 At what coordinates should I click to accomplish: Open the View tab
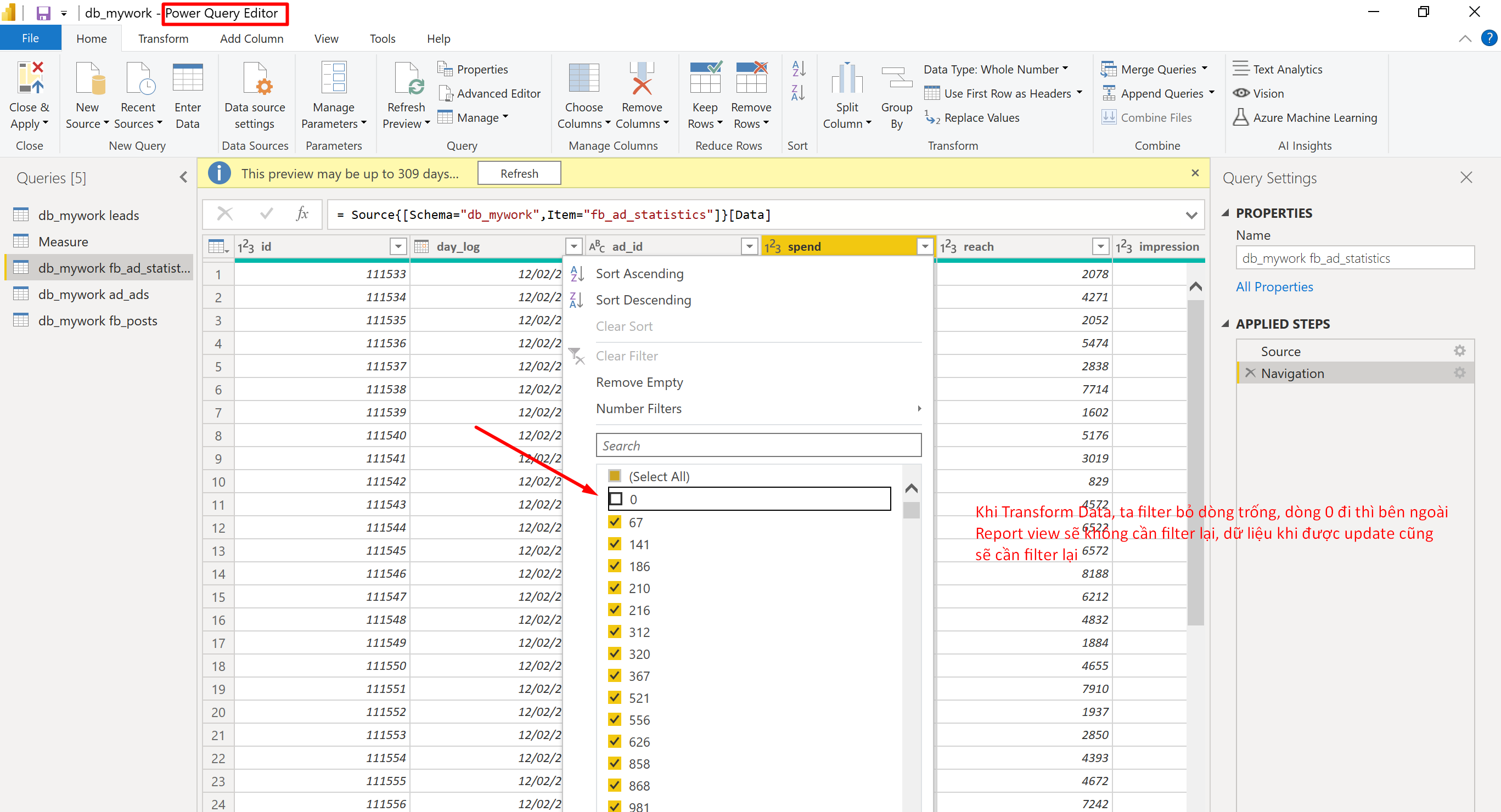pyautogui.click(x=327, y=38)
